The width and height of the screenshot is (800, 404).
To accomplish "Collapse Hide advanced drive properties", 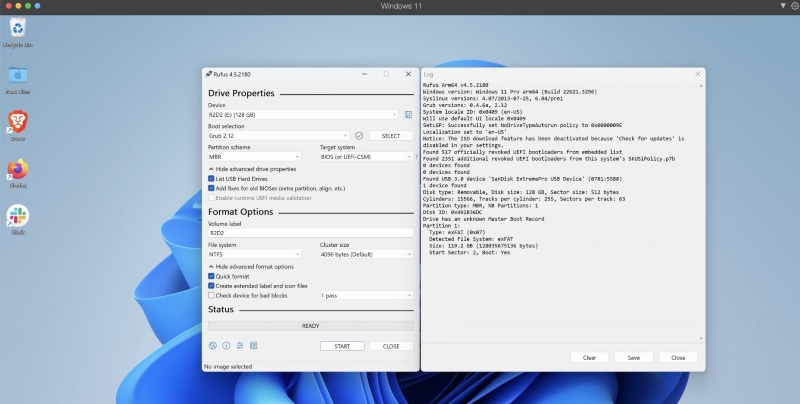I will tap(253, 169).
